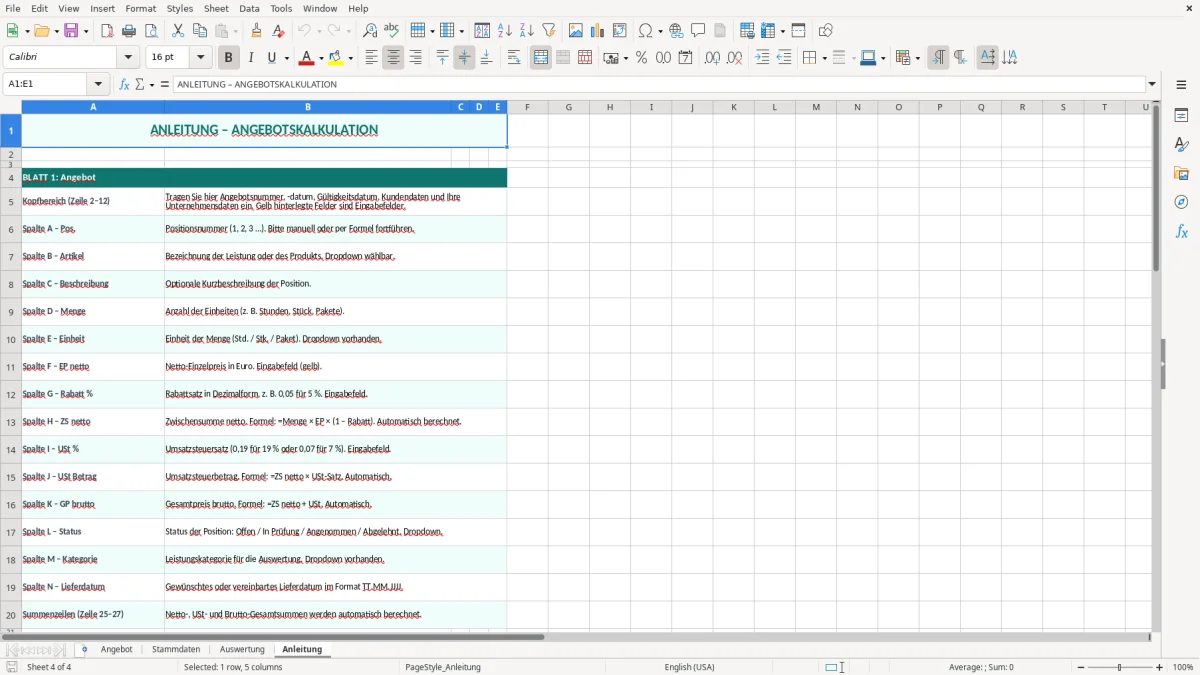Apply the yellow background color

tap(336, 58)
